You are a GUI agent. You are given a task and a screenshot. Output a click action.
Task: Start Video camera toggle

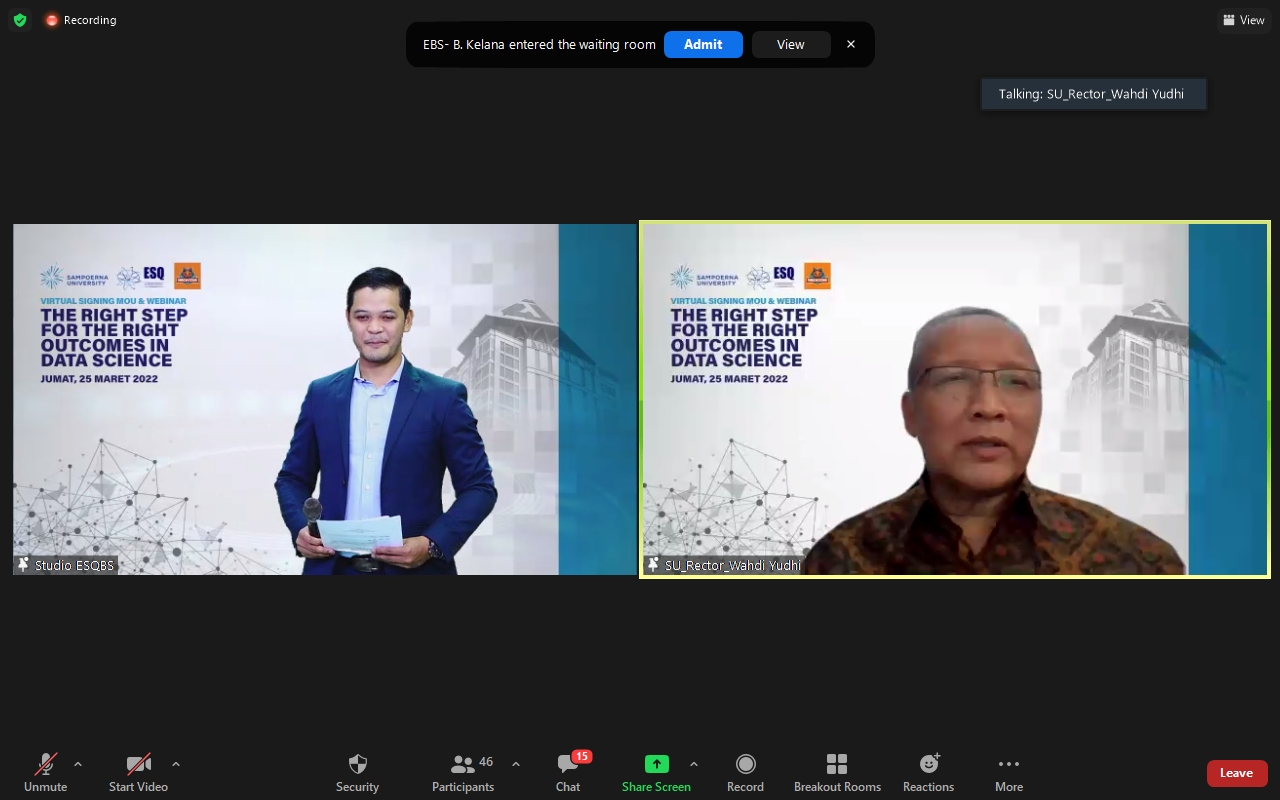pyautogui.click(x=138, y=772)
